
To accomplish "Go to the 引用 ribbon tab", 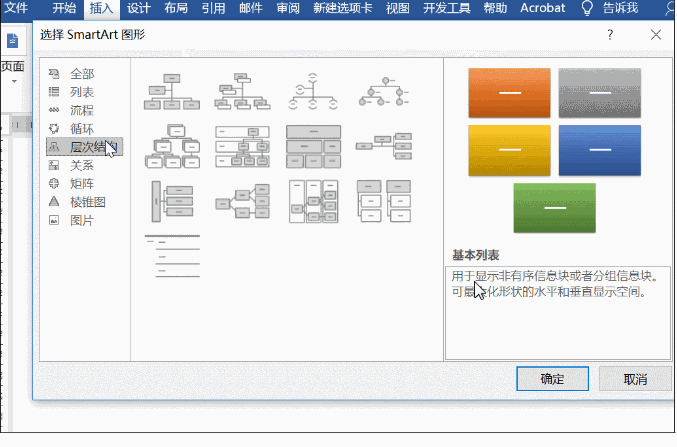I will coord(213,8).
